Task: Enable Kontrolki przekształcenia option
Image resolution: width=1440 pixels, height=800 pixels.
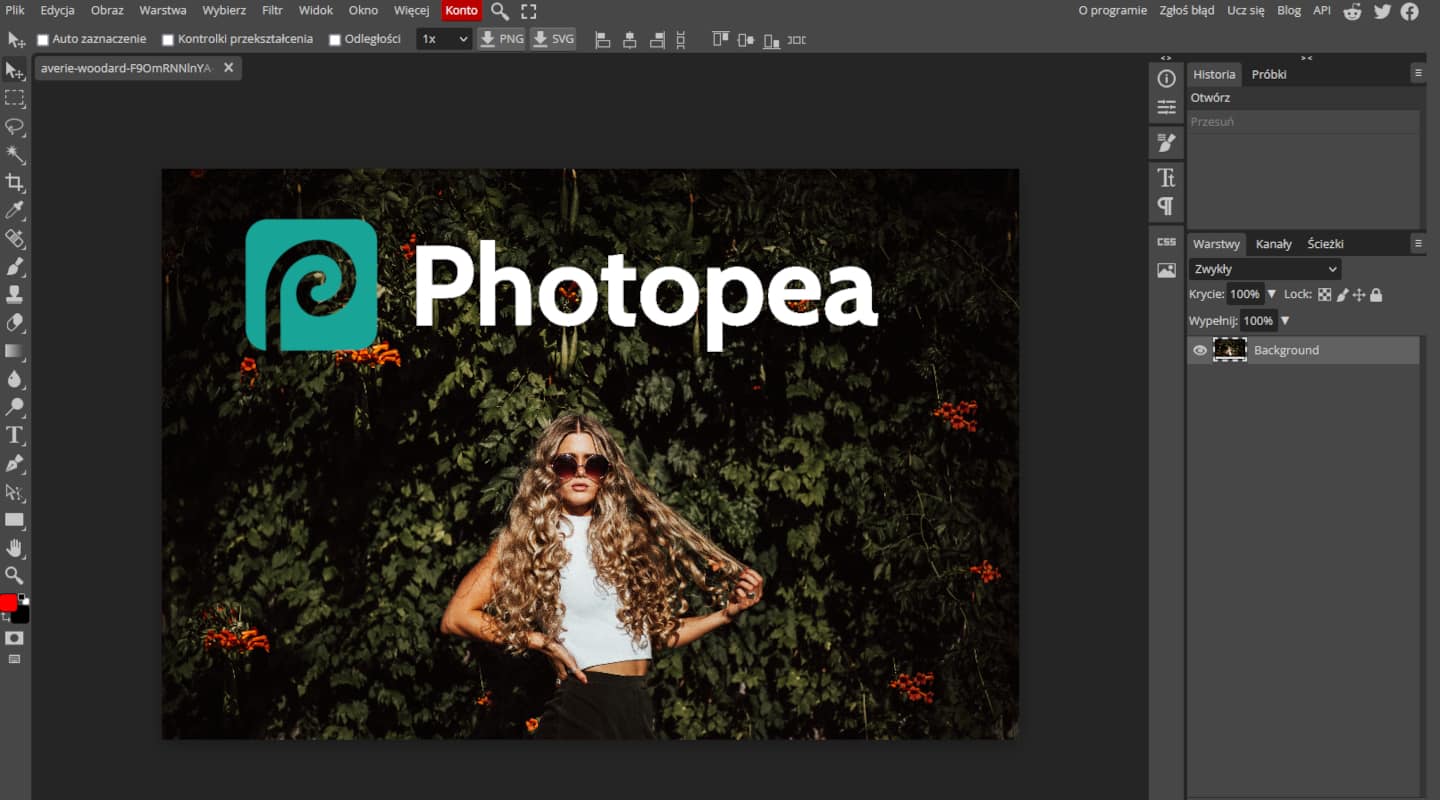Action: coord(167,38)
